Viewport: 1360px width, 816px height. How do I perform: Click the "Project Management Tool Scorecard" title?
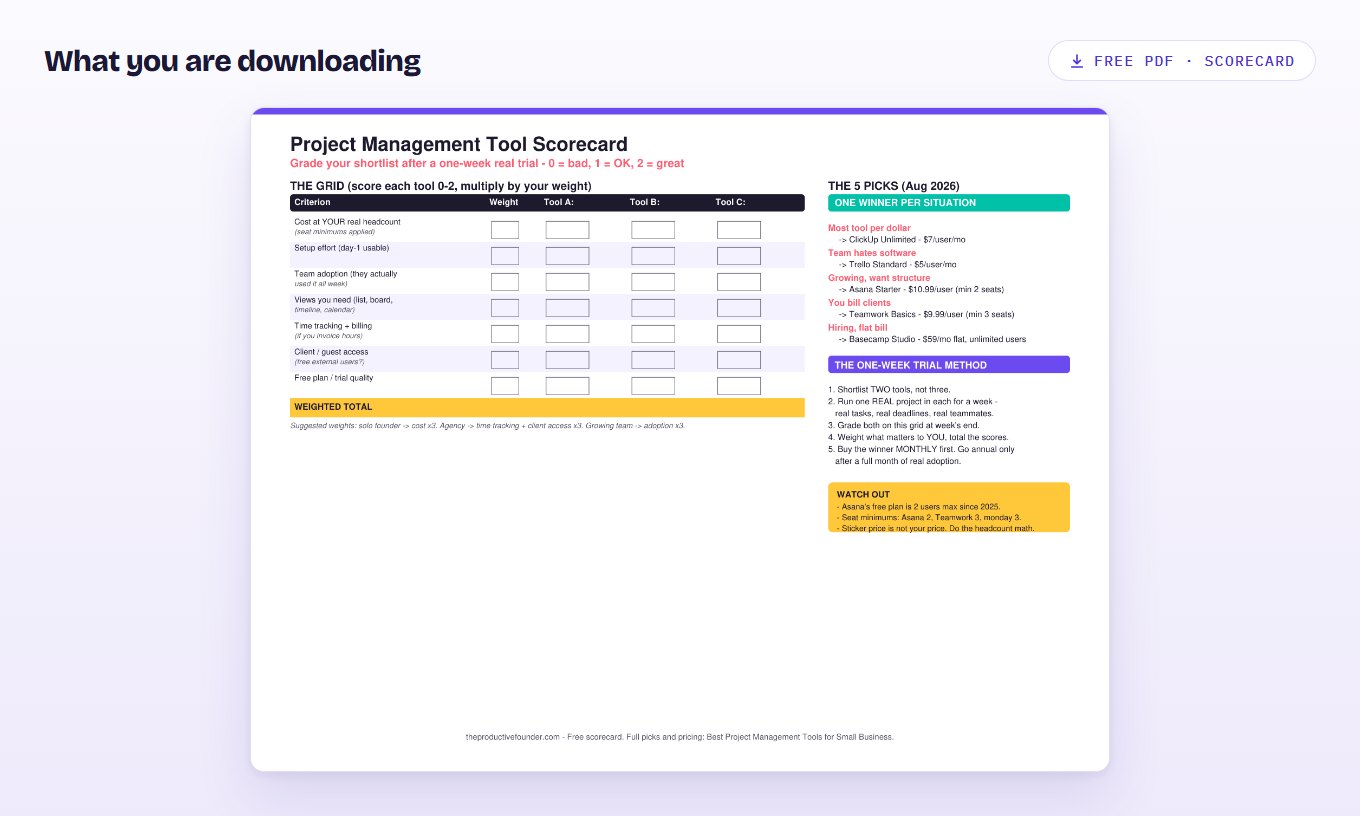tap(459, 144)
